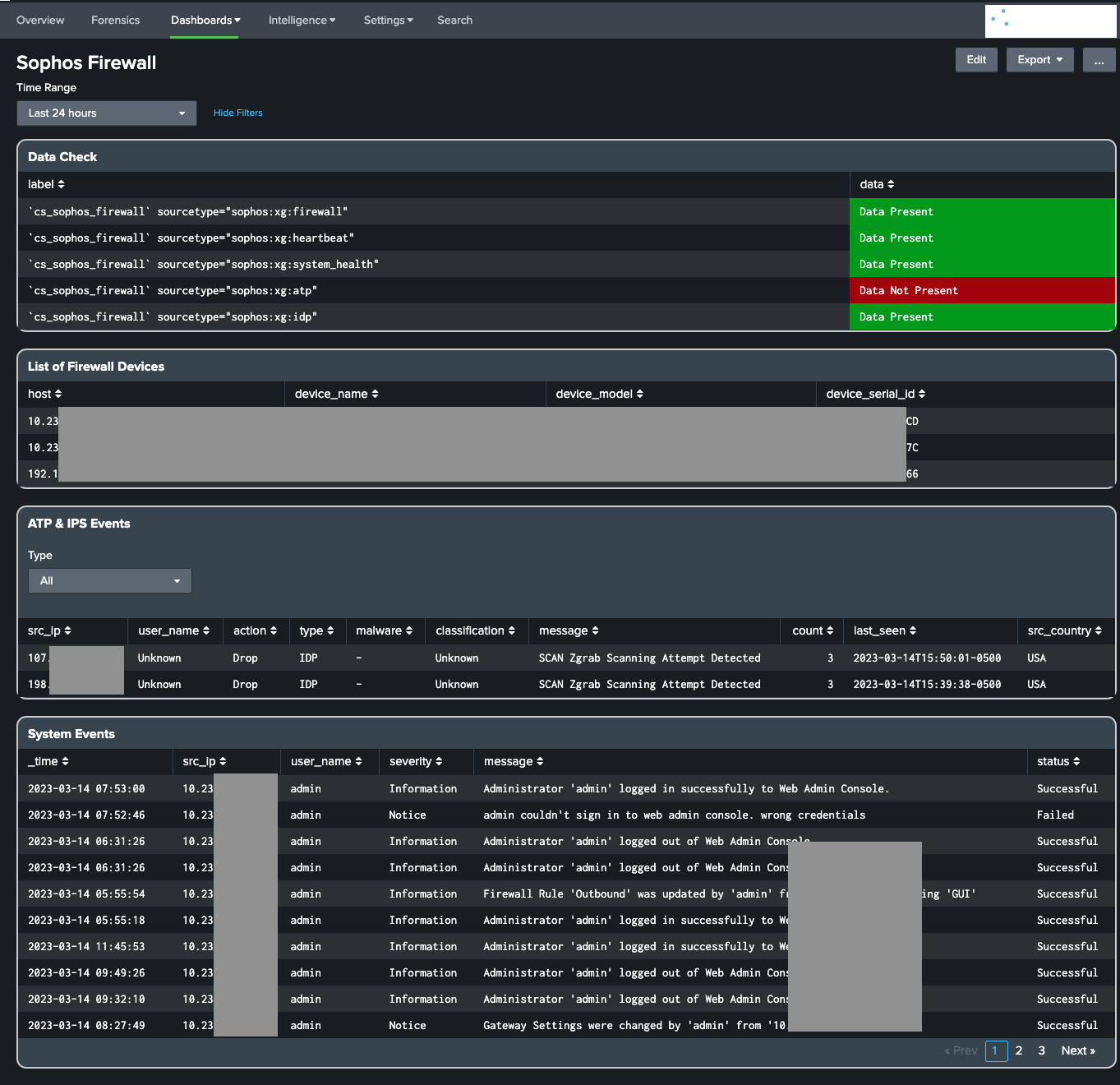Click the Sophos Firewall dashboard title

click(x=86, y=62)
